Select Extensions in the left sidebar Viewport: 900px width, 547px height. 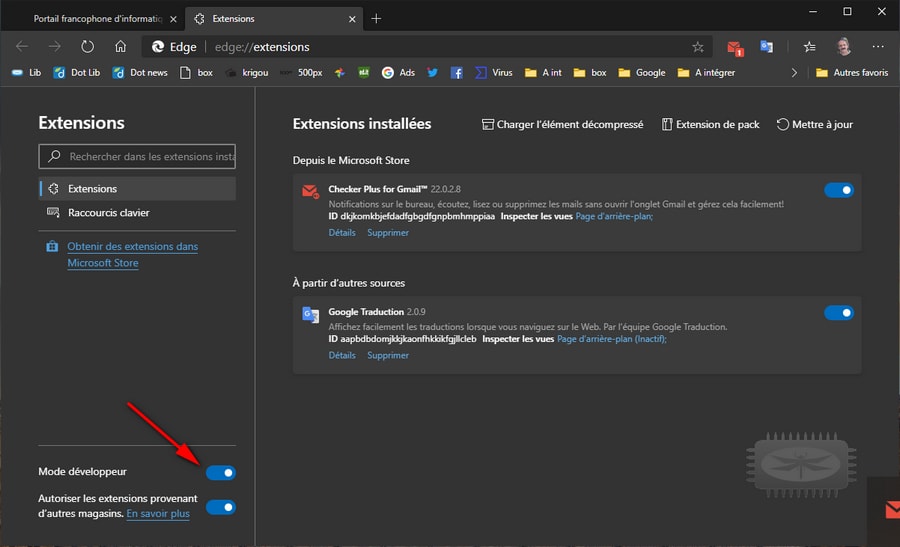[x=137, y=188]
